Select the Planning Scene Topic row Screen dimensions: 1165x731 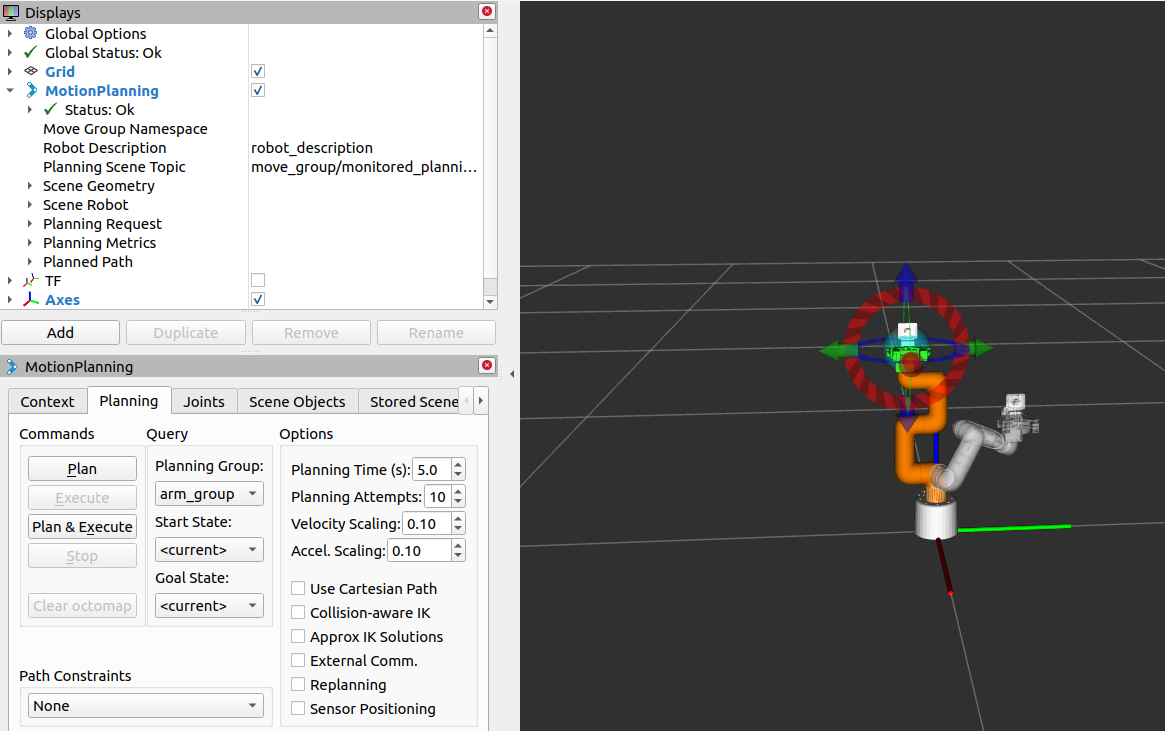[x=241, y=167]
